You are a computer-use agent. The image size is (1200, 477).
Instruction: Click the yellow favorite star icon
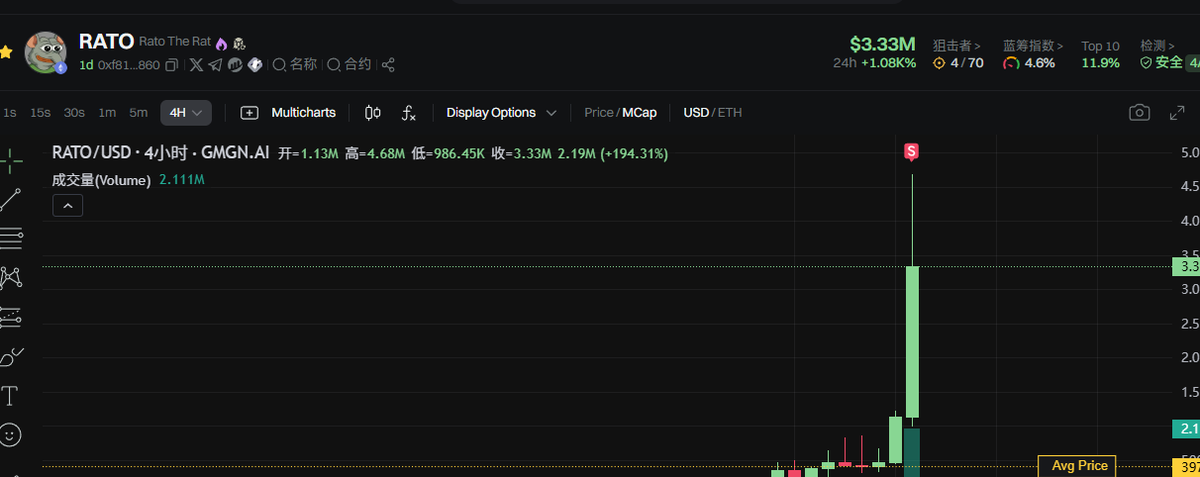pos(5,52)
